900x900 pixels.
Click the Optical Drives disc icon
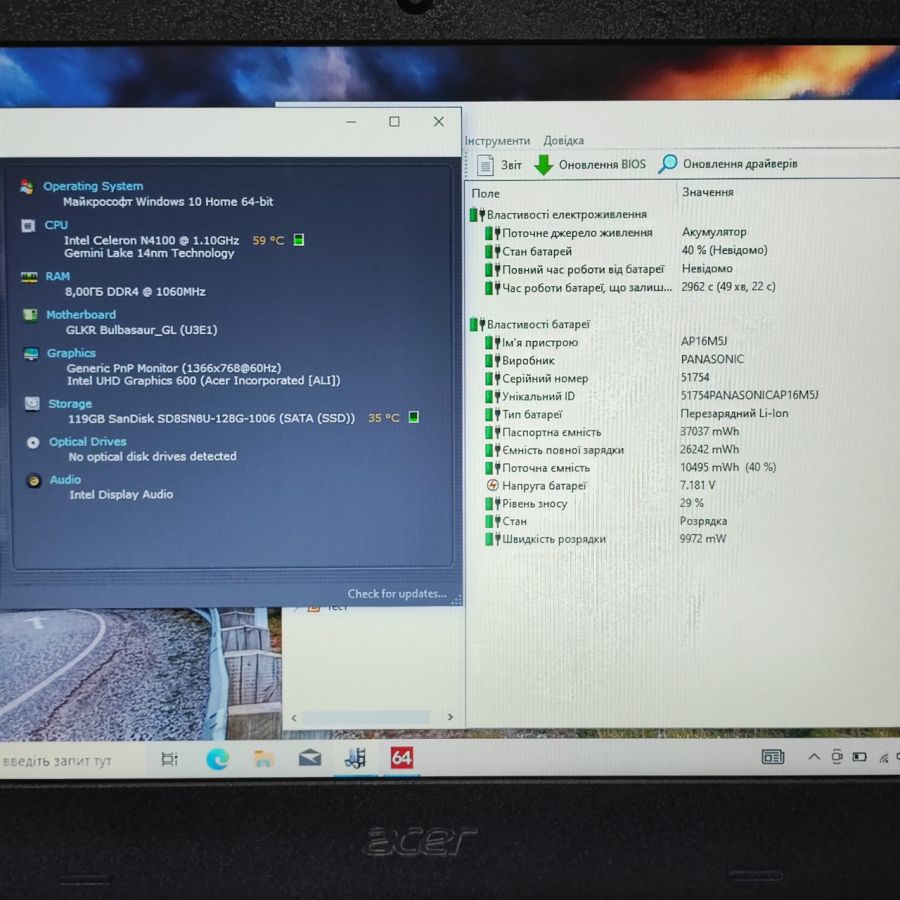(33, 442)
